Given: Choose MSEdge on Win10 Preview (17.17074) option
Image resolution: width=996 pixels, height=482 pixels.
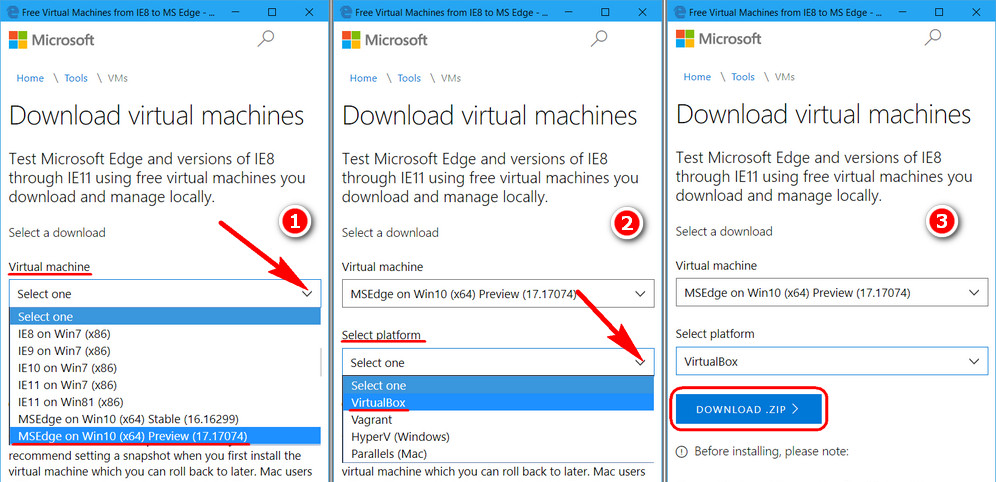Looking at the screenshot, I should (165, 436).
